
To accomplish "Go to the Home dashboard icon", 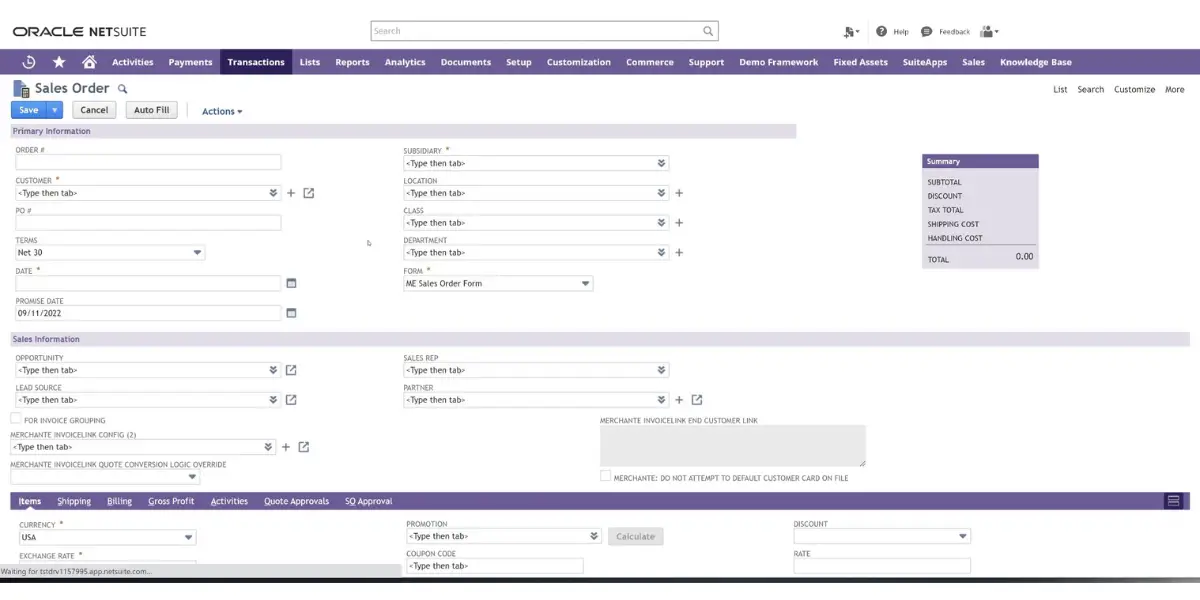I will [89, 62].
